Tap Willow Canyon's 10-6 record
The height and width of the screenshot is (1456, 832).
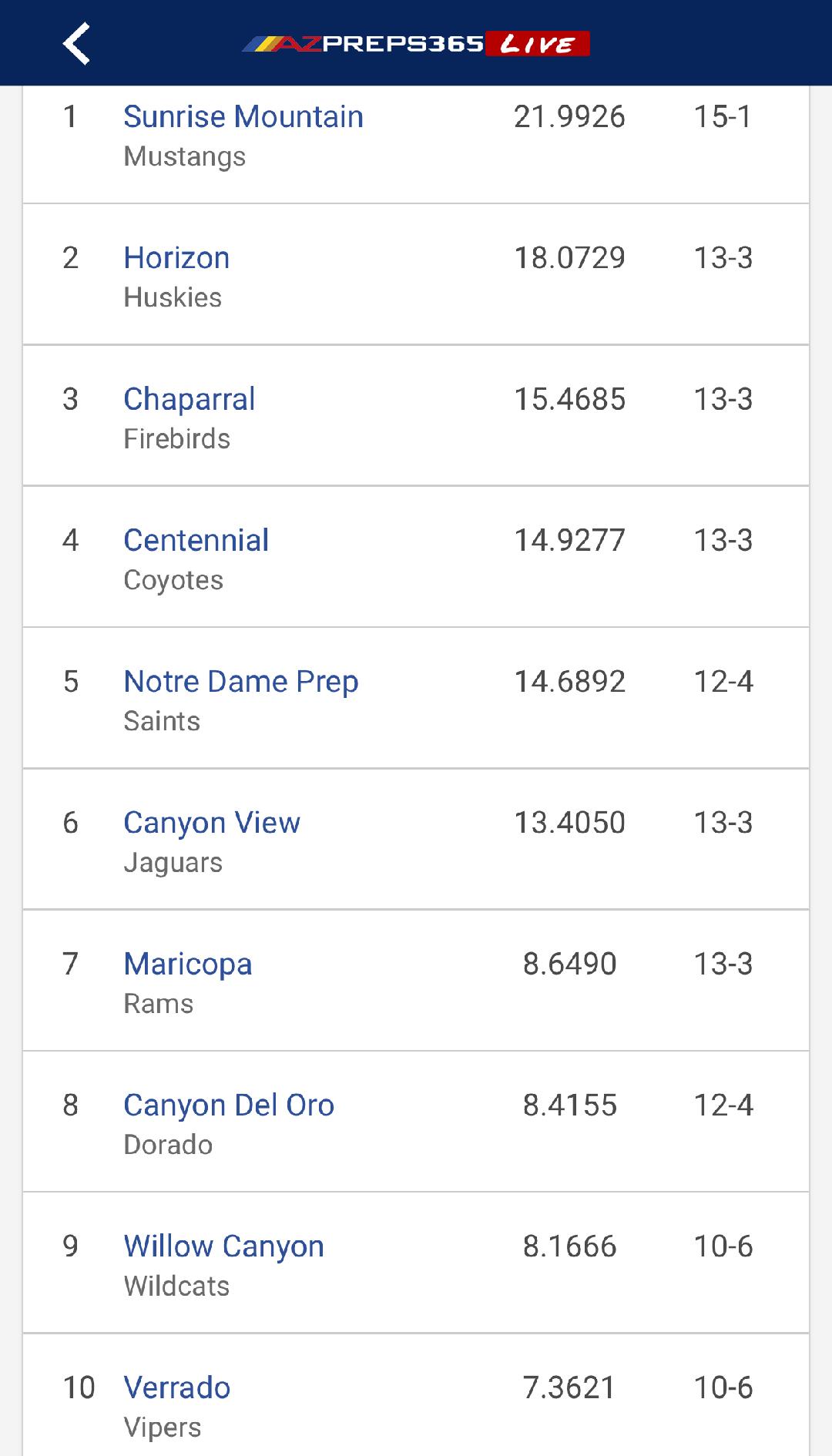[723, 1246]
